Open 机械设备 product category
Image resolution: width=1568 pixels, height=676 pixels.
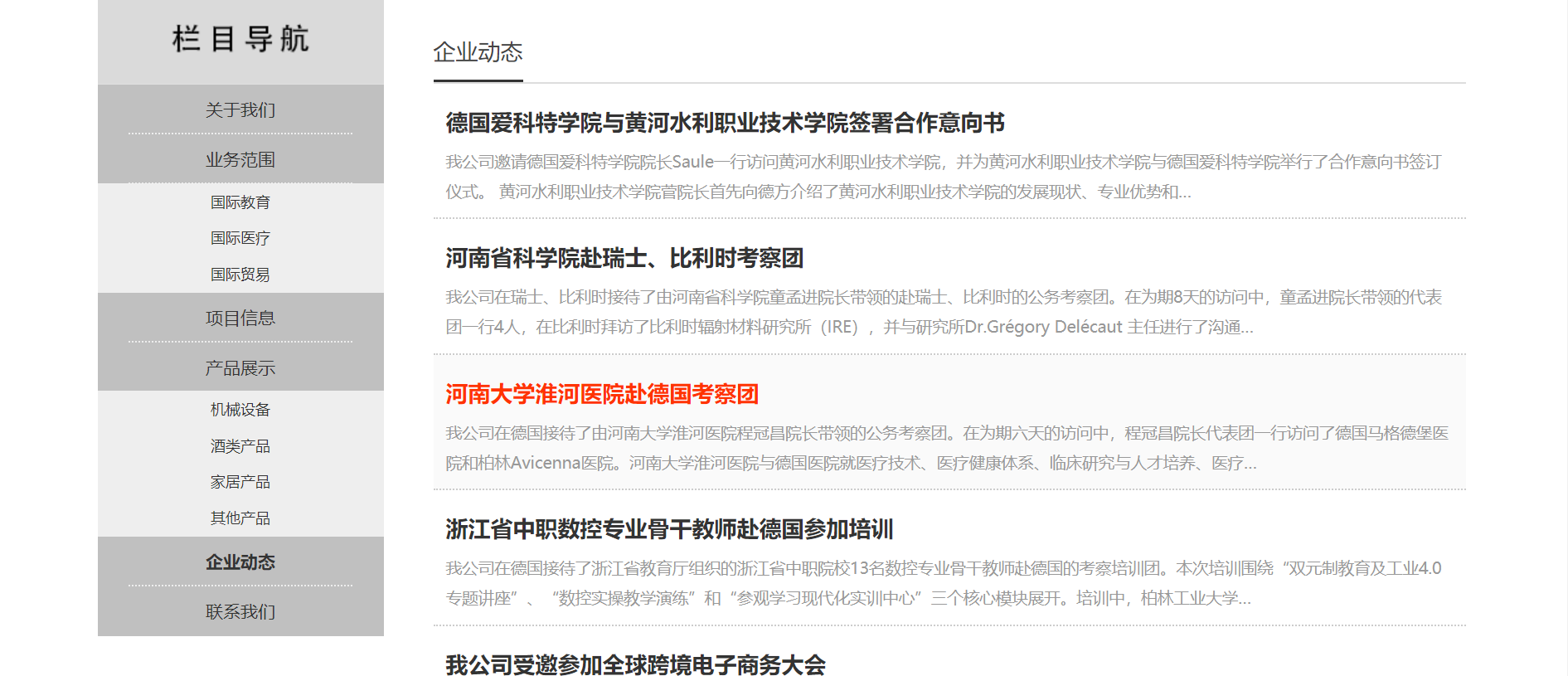point(240,410)
